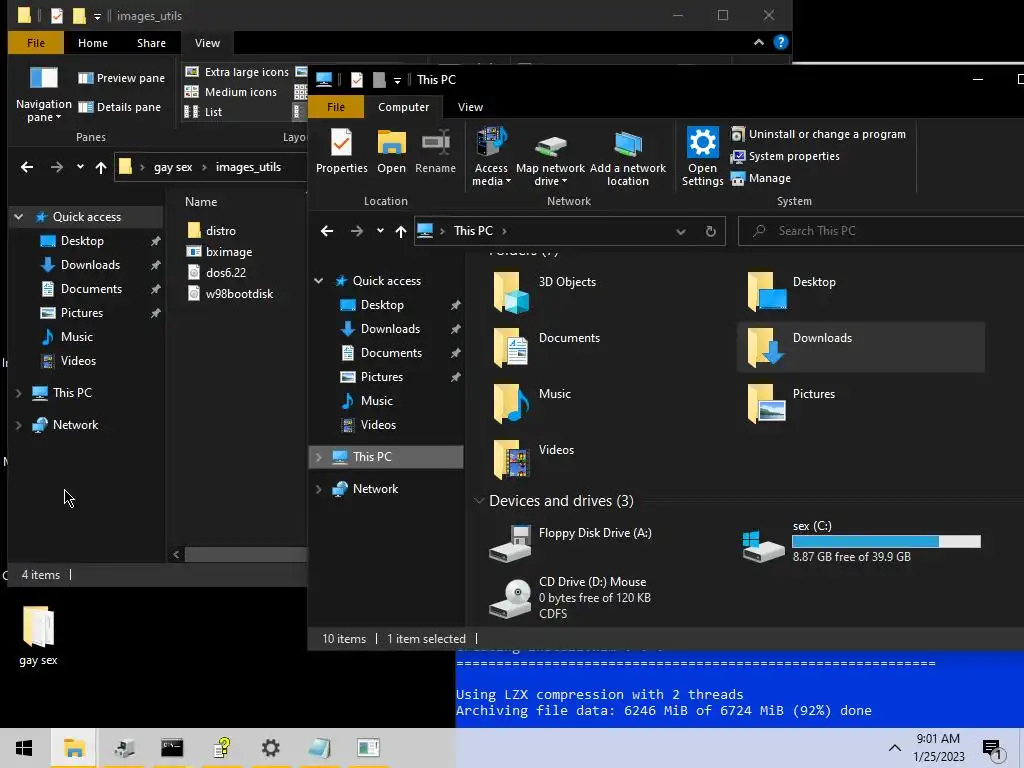The width and height of the screenshot is (1024, 768).
Task: Click Uninstall or change a program
Action: [818, 134]
